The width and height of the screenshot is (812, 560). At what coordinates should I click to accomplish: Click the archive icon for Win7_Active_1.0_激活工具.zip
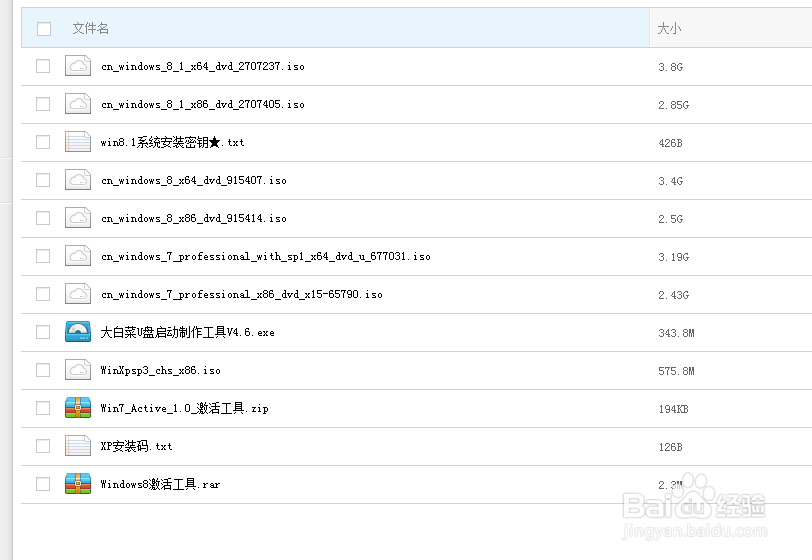[x=78, y=408]
